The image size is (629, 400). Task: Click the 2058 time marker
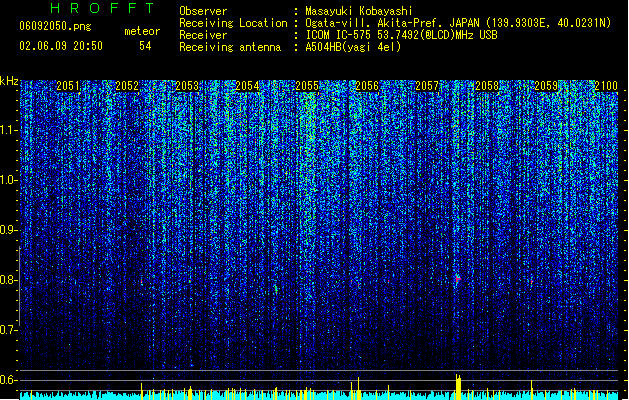tap(487, 86)
